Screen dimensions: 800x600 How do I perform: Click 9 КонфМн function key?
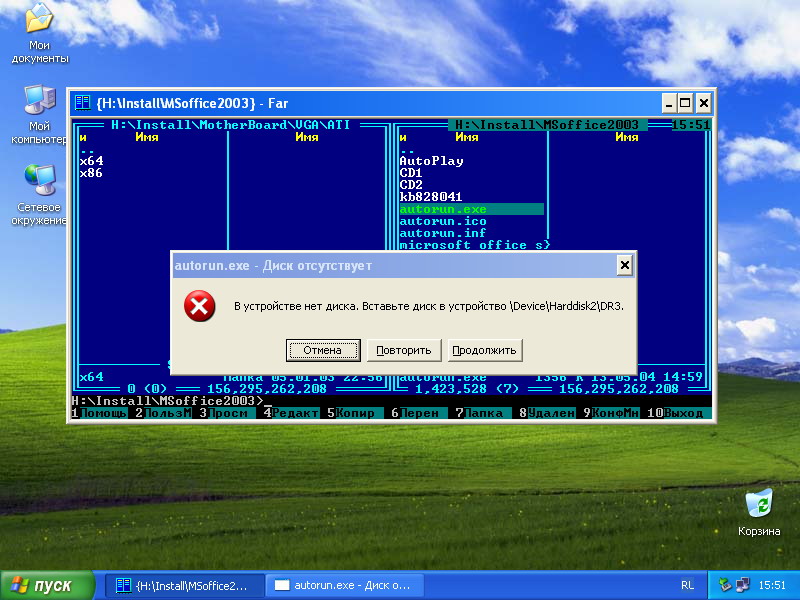pyautogui.click(x=611, y=413)
